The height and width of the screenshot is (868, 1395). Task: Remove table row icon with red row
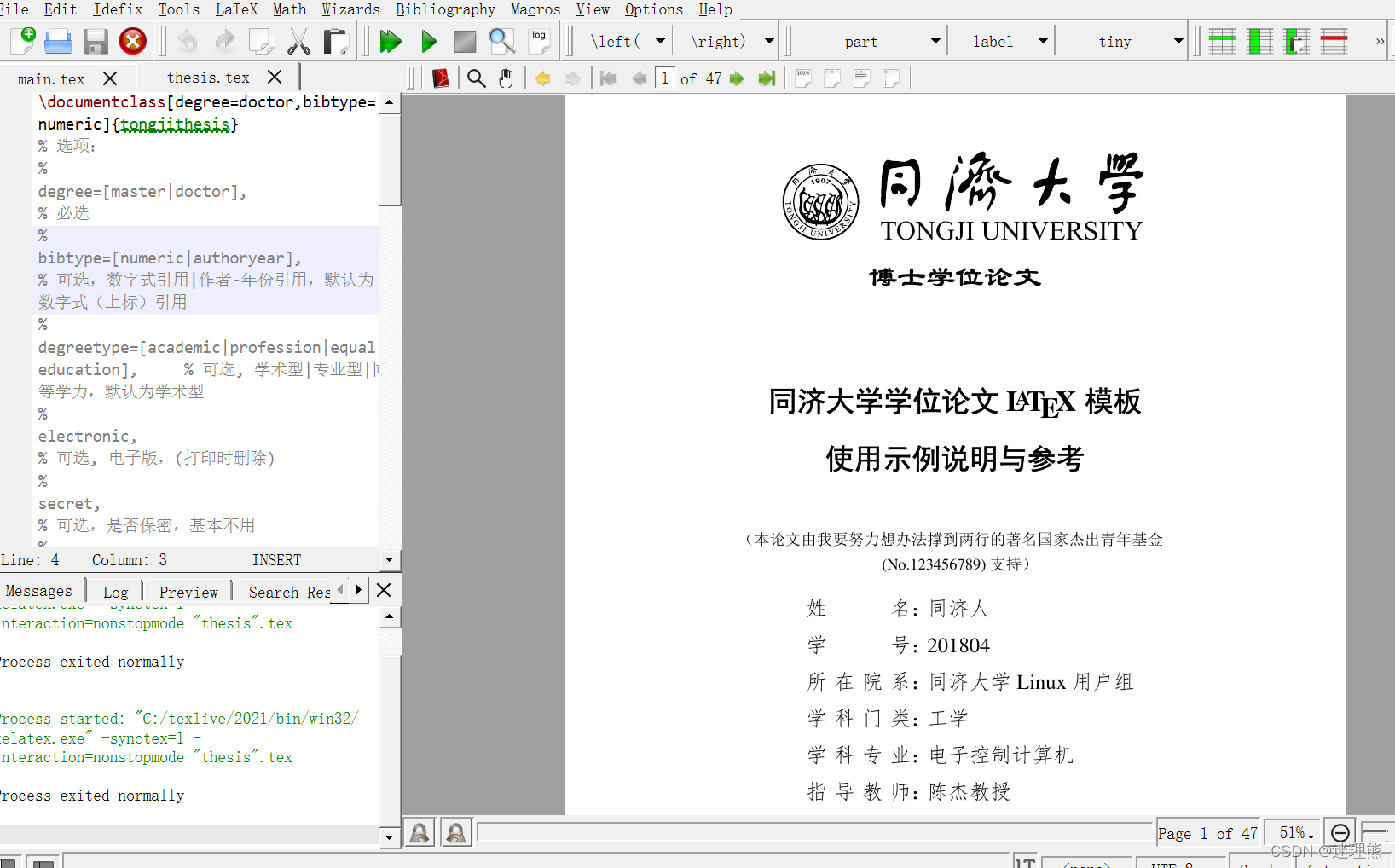click(1334, 41)
